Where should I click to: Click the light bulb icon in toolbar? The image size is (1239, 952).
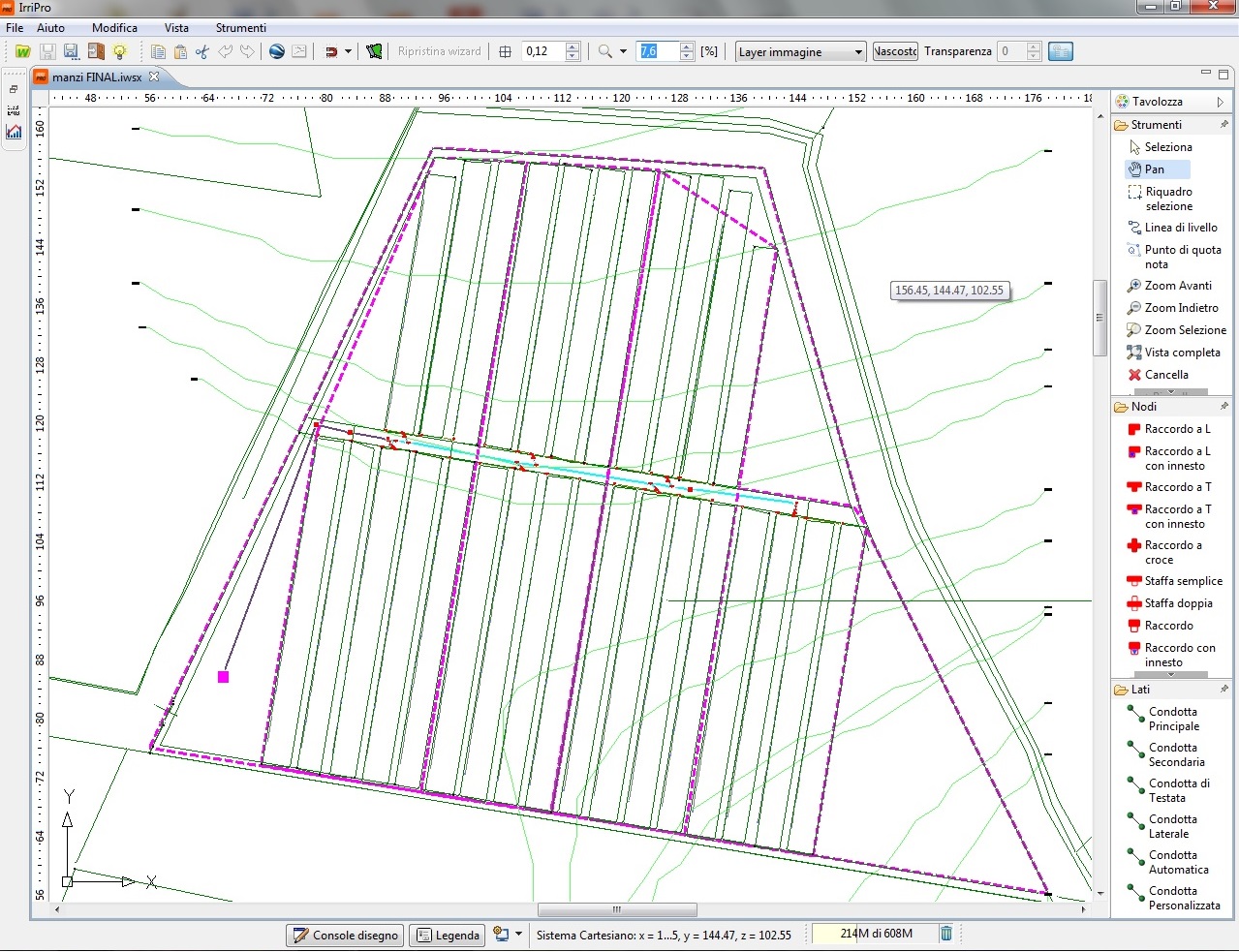120,51
